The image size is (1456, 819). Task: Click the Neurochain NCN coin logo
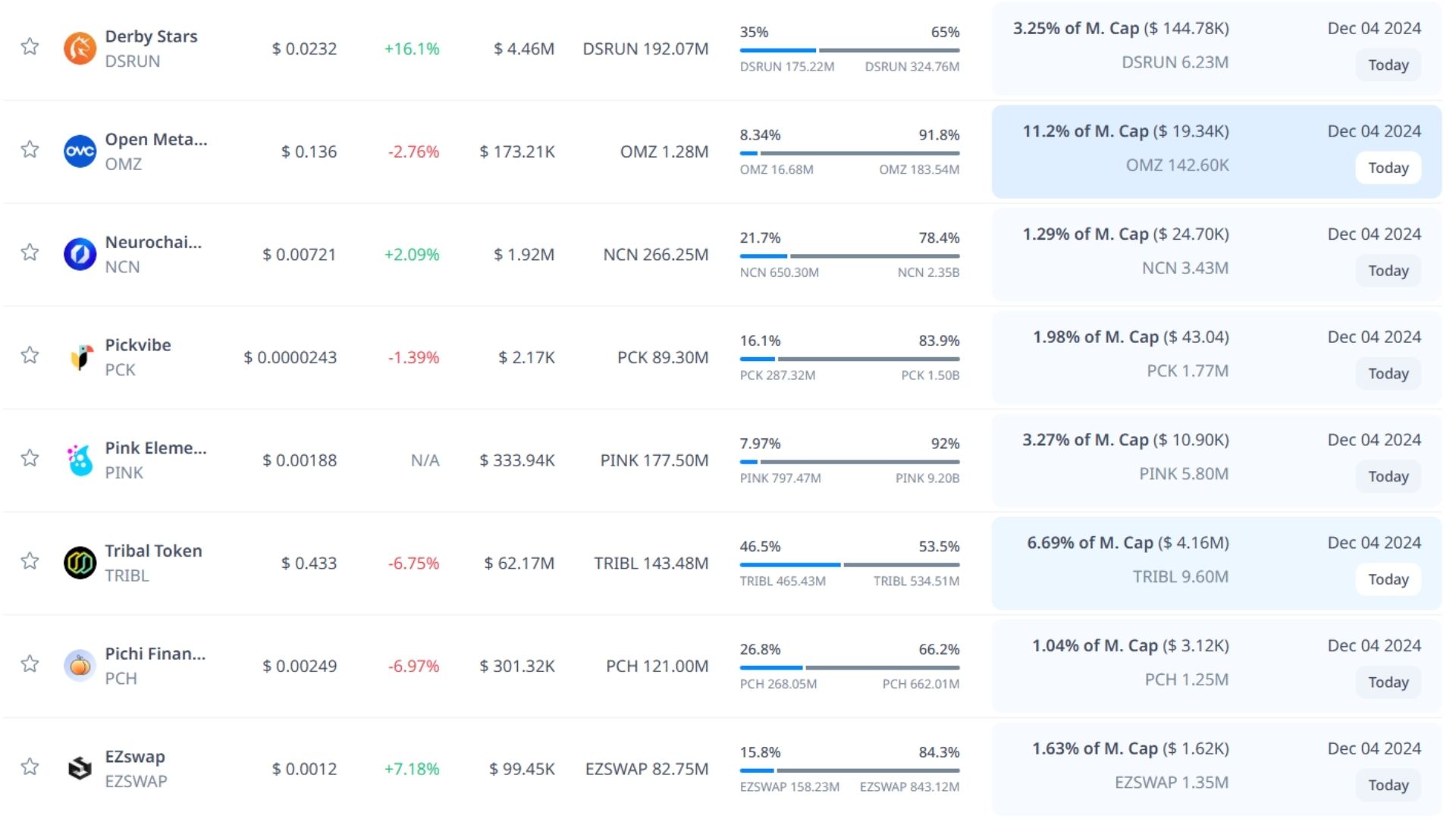[80, 254]
